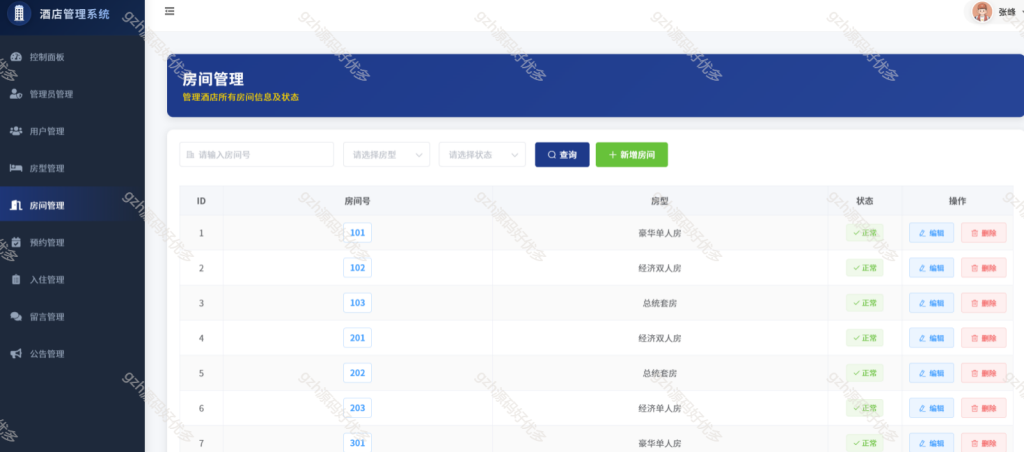Click 豪华单人房 in row 1
This screenshot has height=452, width=1024.
coord(660,233)
